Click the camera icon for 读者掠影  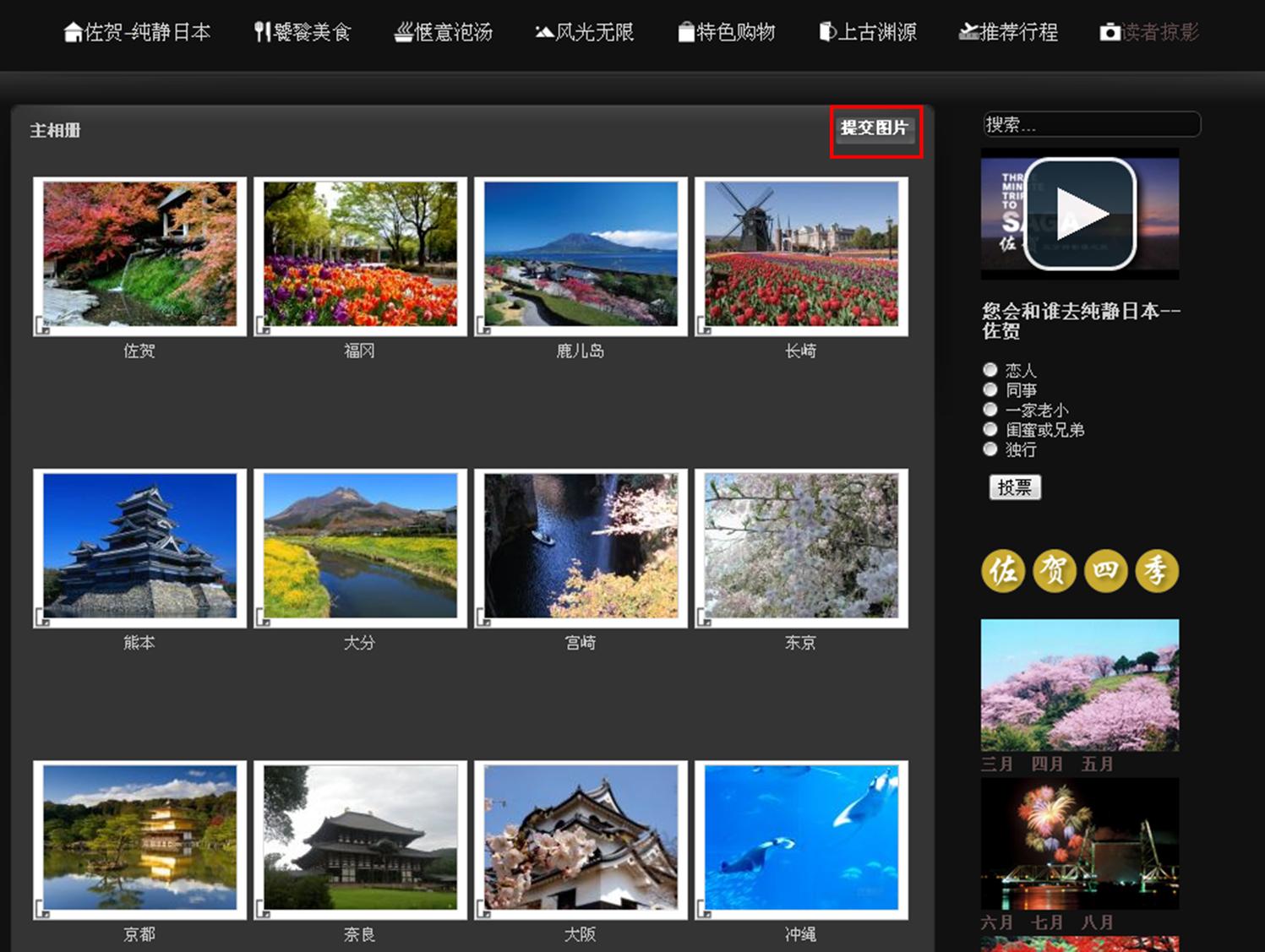(x=1110, y=32)
